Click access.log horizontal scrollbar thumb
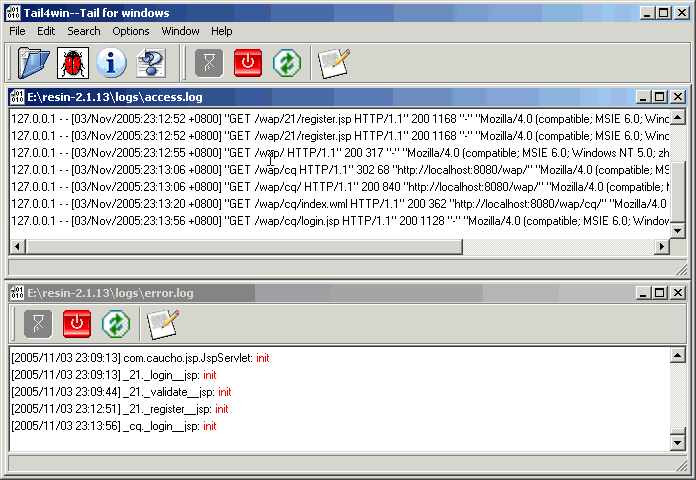This screenshot has width=696, height=480. pos(244,246)
